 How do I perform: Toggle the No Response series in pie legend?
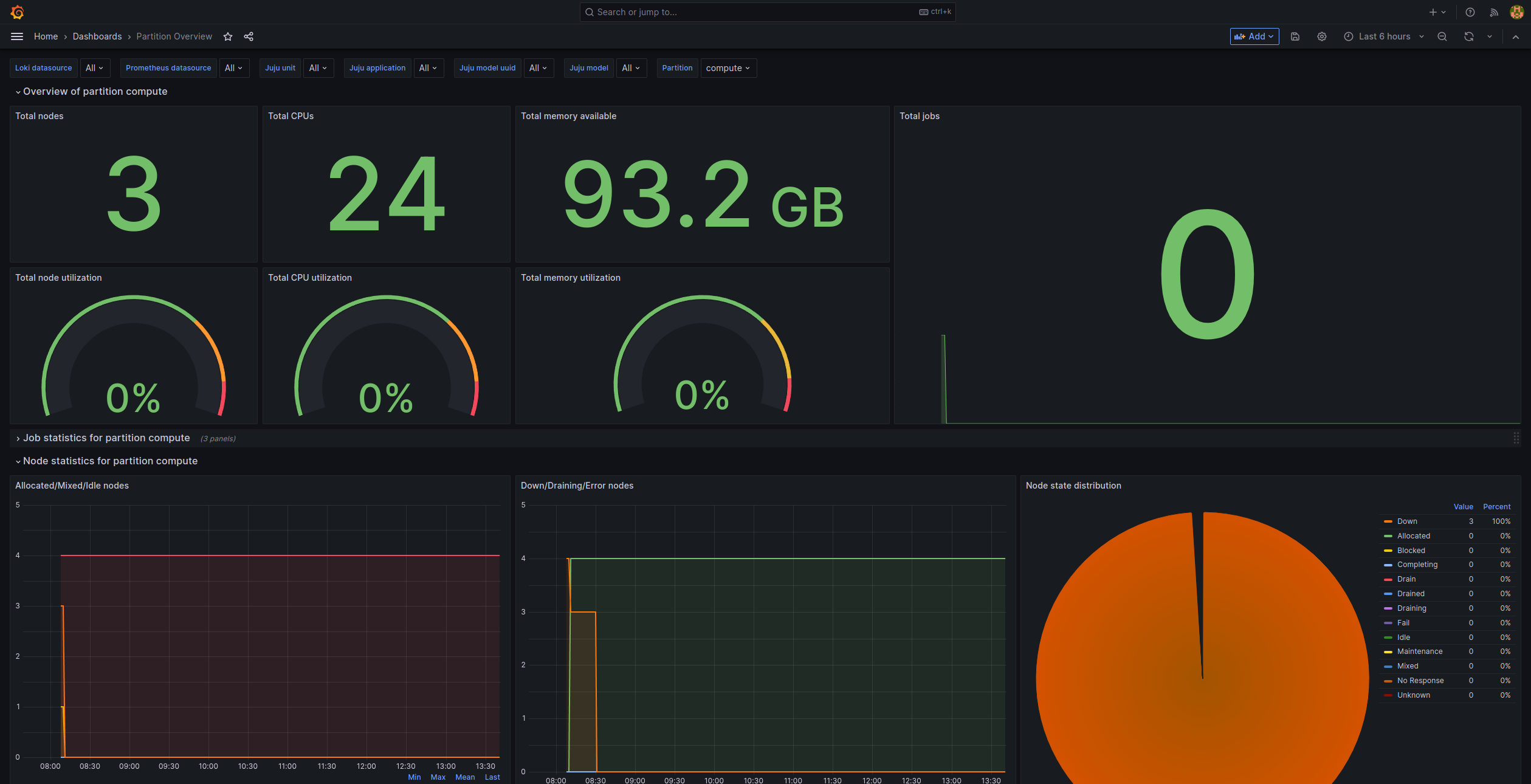pos(1420,681)
